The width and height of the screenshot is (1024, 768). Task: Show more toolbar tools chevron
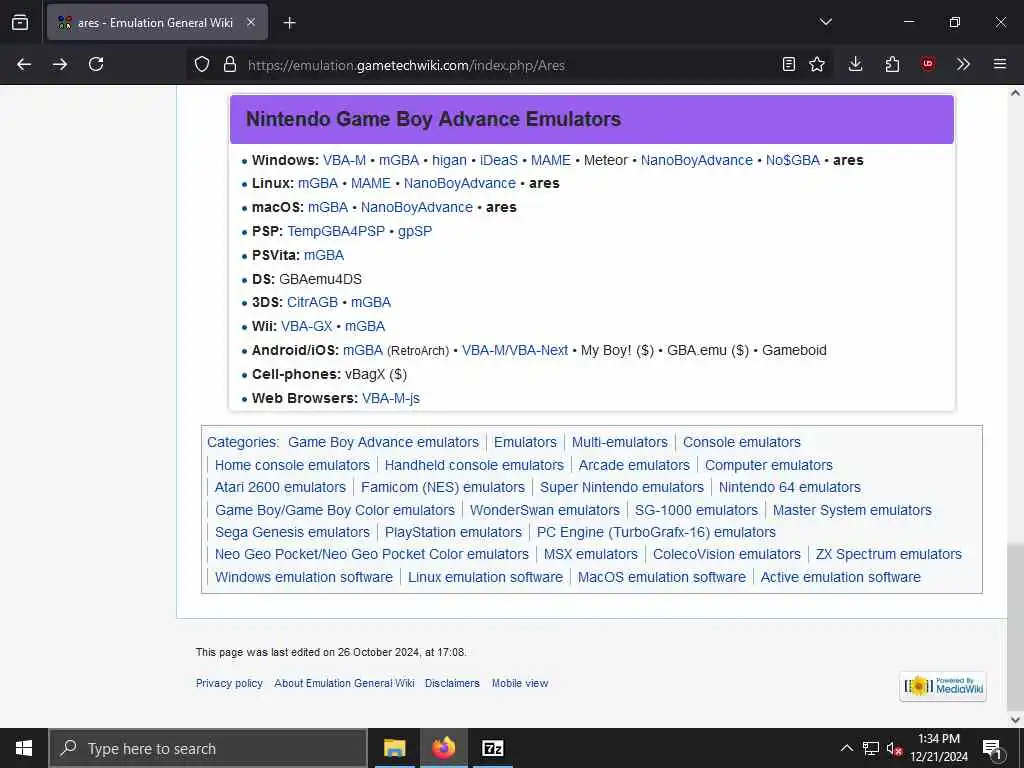(963, 64)
